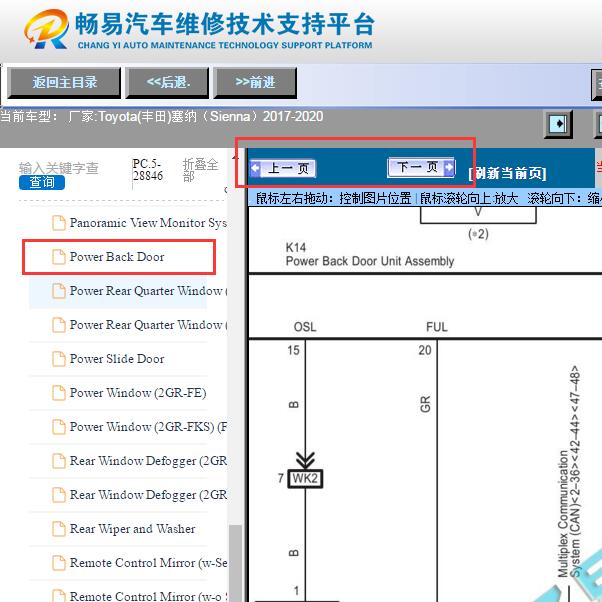602x602 pixels.
Task: Click the right arrow icon on 下一页
Action: 449,167
